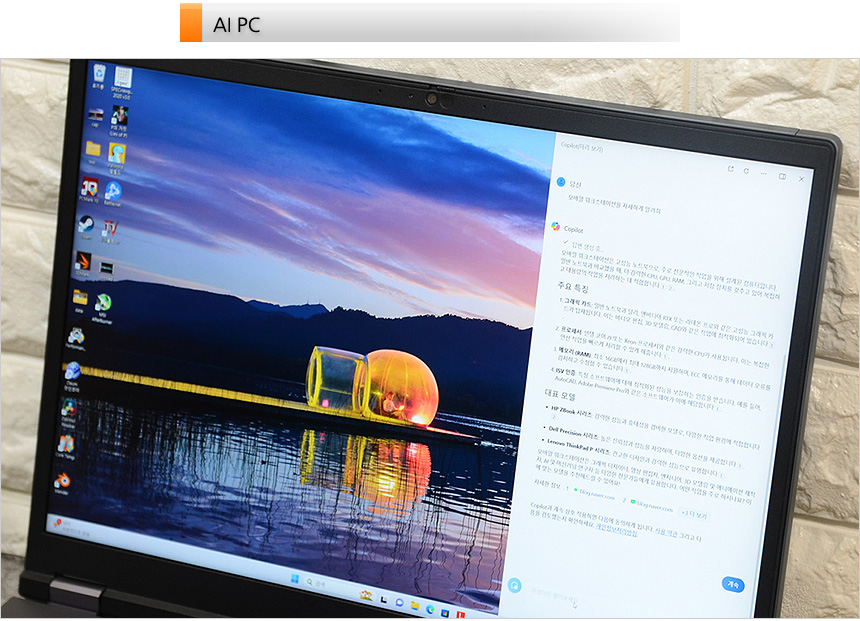Open the Steam desktop shortcut

86,228
